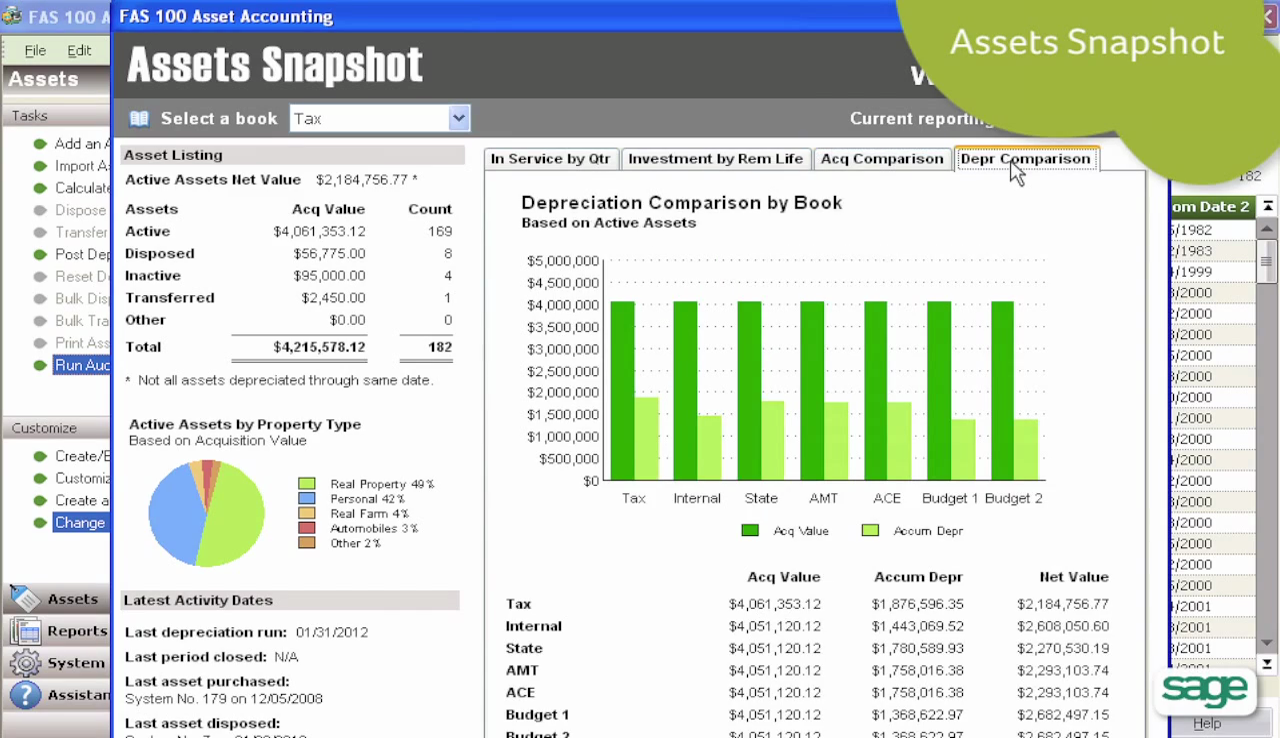Click the Calculate task link
1280x738 pixels.
click(x=81, y=188)
